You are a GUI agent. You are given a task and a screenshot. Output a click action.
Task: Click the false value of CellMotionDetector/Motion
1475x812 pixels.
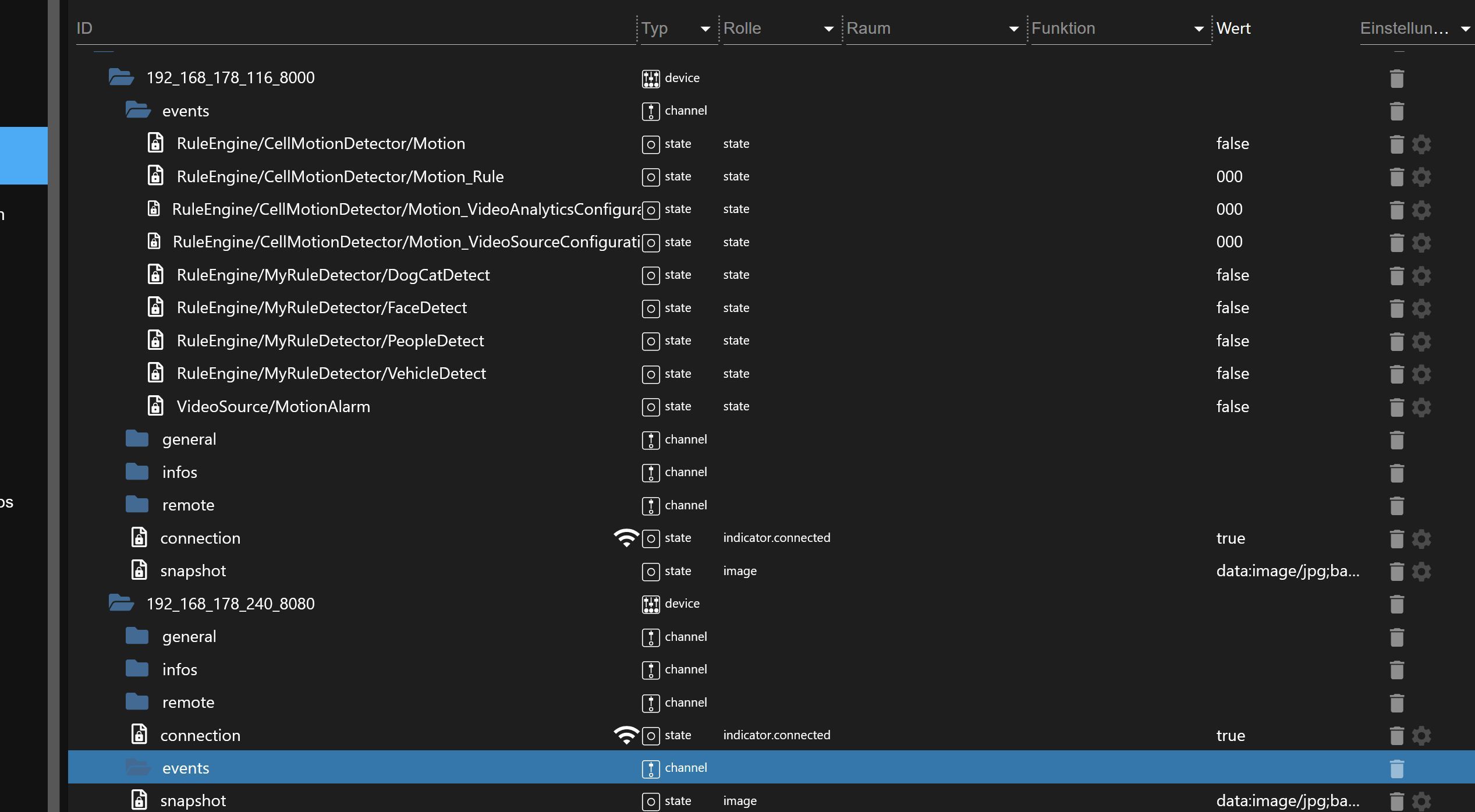tap(1232, 144)
